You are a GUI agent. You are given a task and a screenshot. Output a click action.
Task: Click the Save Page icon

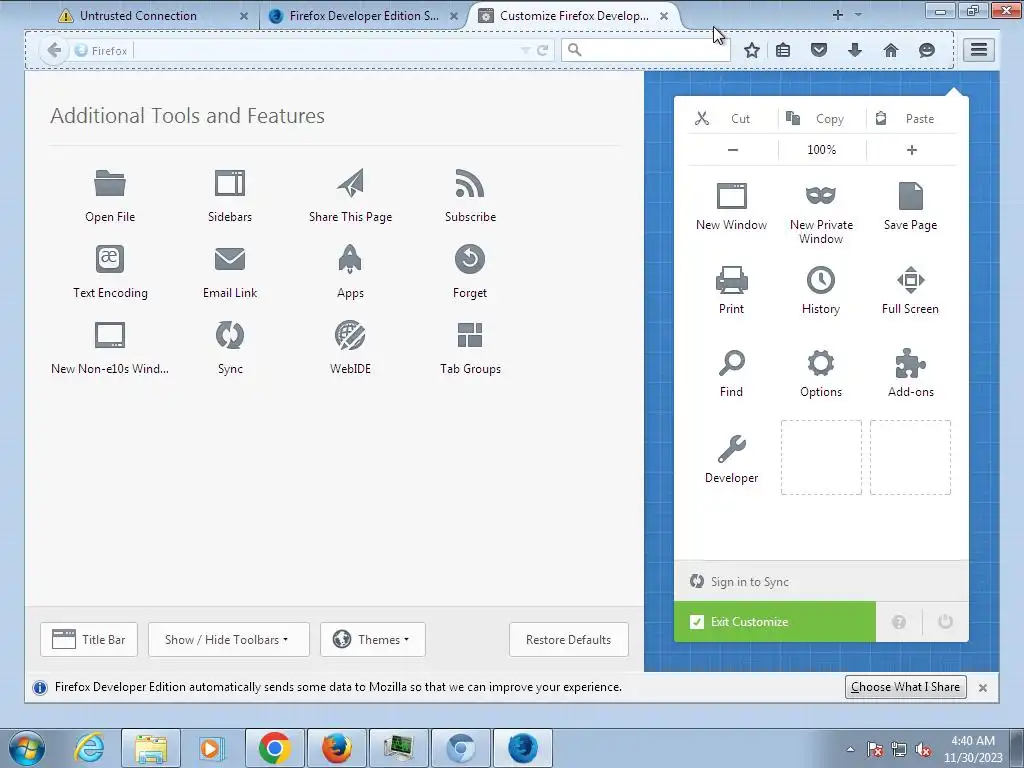pyautogui.click(x=910, y=196)
